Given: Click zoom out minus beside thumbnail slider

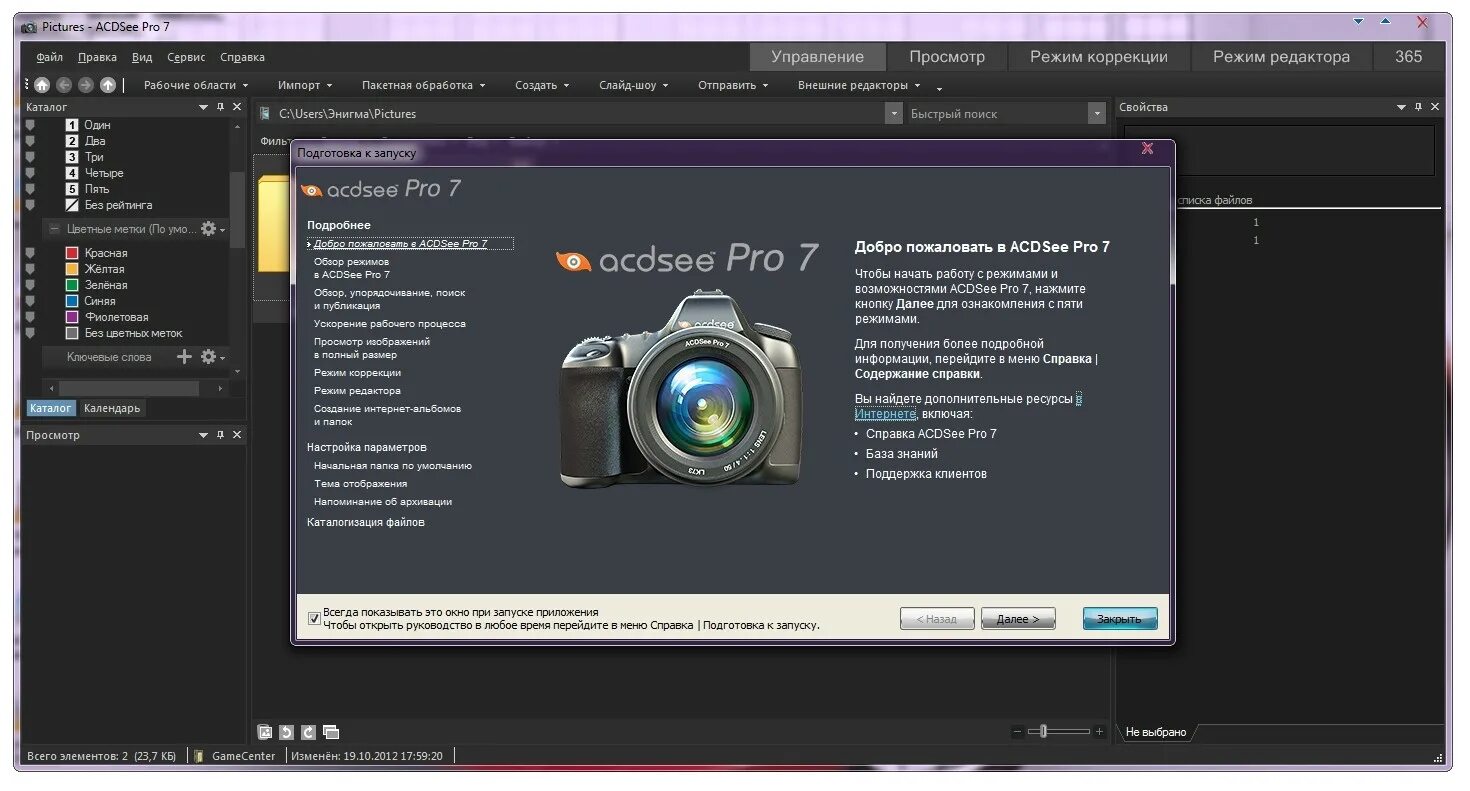Looking at the screenshot, I should coord(1018,732).
